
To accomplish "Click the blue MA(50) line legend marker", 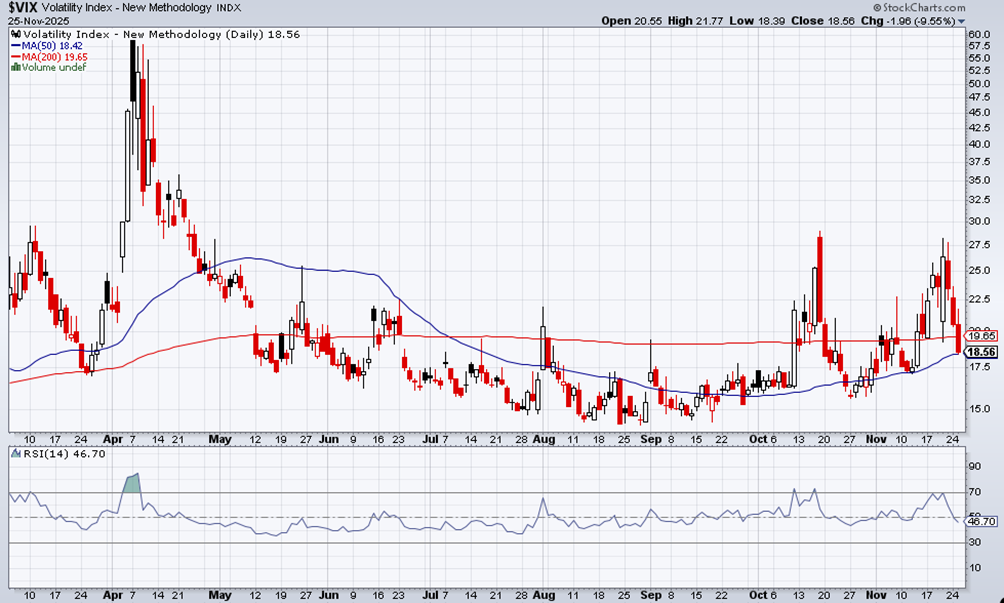I will (15, 46).
